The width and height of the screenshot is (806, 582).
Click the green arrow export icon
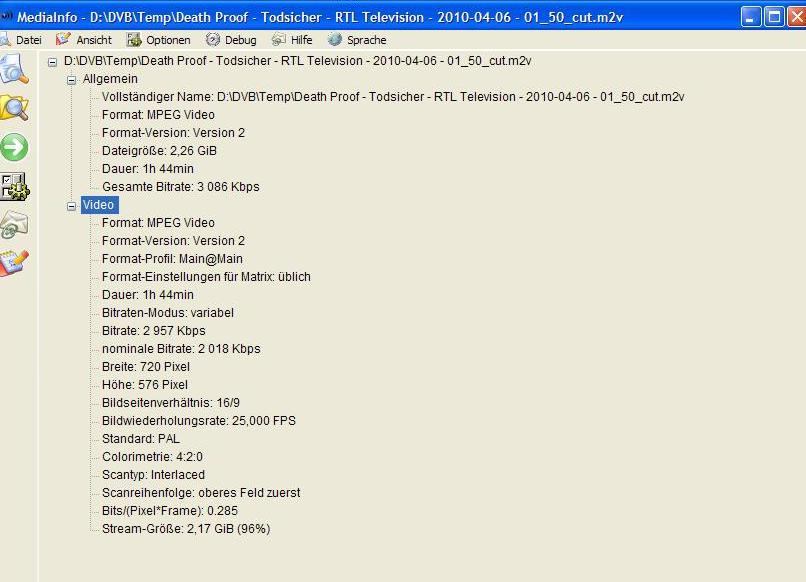[14, 147]
